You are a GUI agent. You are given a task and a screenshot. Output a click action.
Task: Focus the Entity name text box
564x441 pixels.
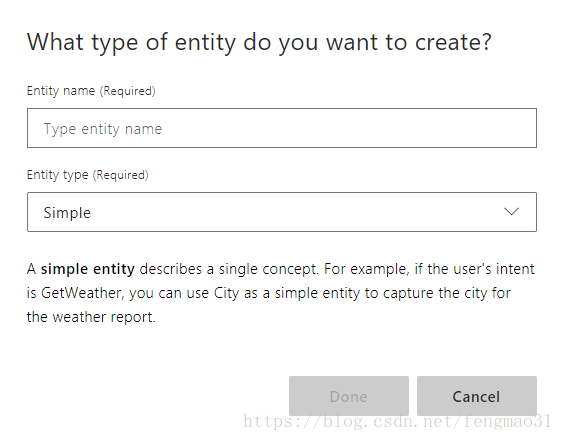(x=282, y=128)
